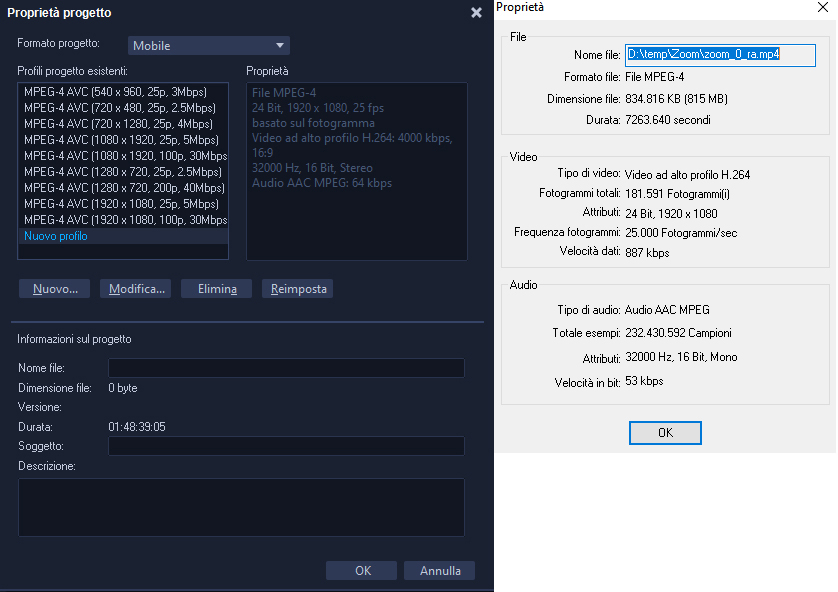Click the Reimposta button
Image resolution: width=838 pixels, height=592 pixels.
click(298, 289)
